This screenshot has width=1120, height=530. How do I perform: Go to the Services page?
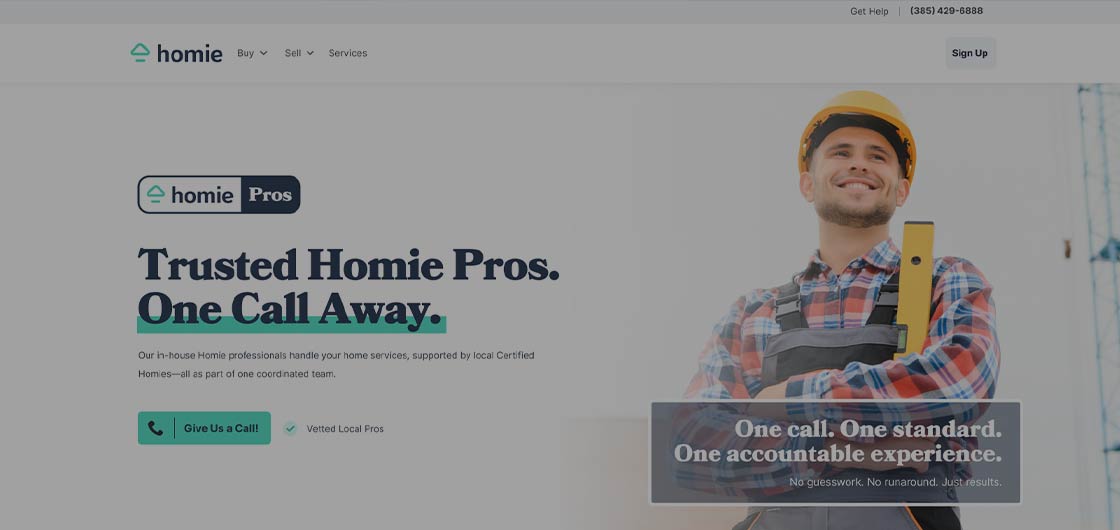[348, 53]
